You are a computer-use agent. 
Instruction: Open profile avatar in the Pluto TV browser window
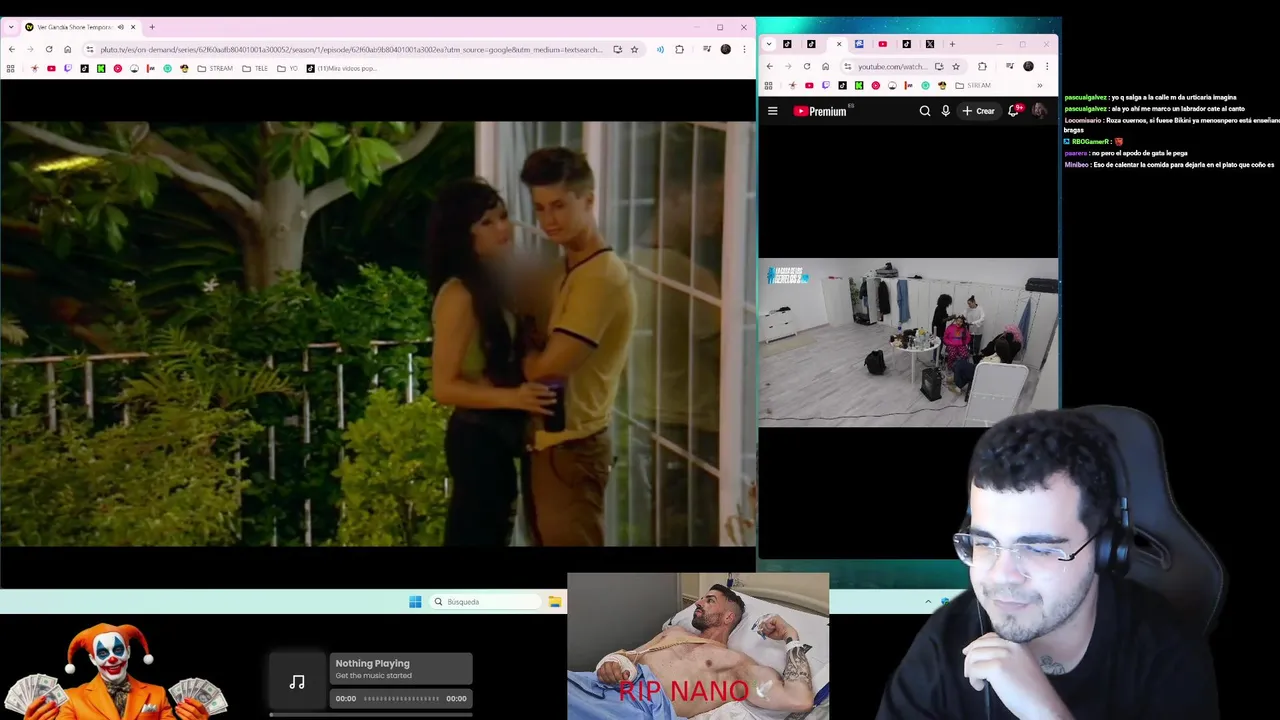pos(725,49)
